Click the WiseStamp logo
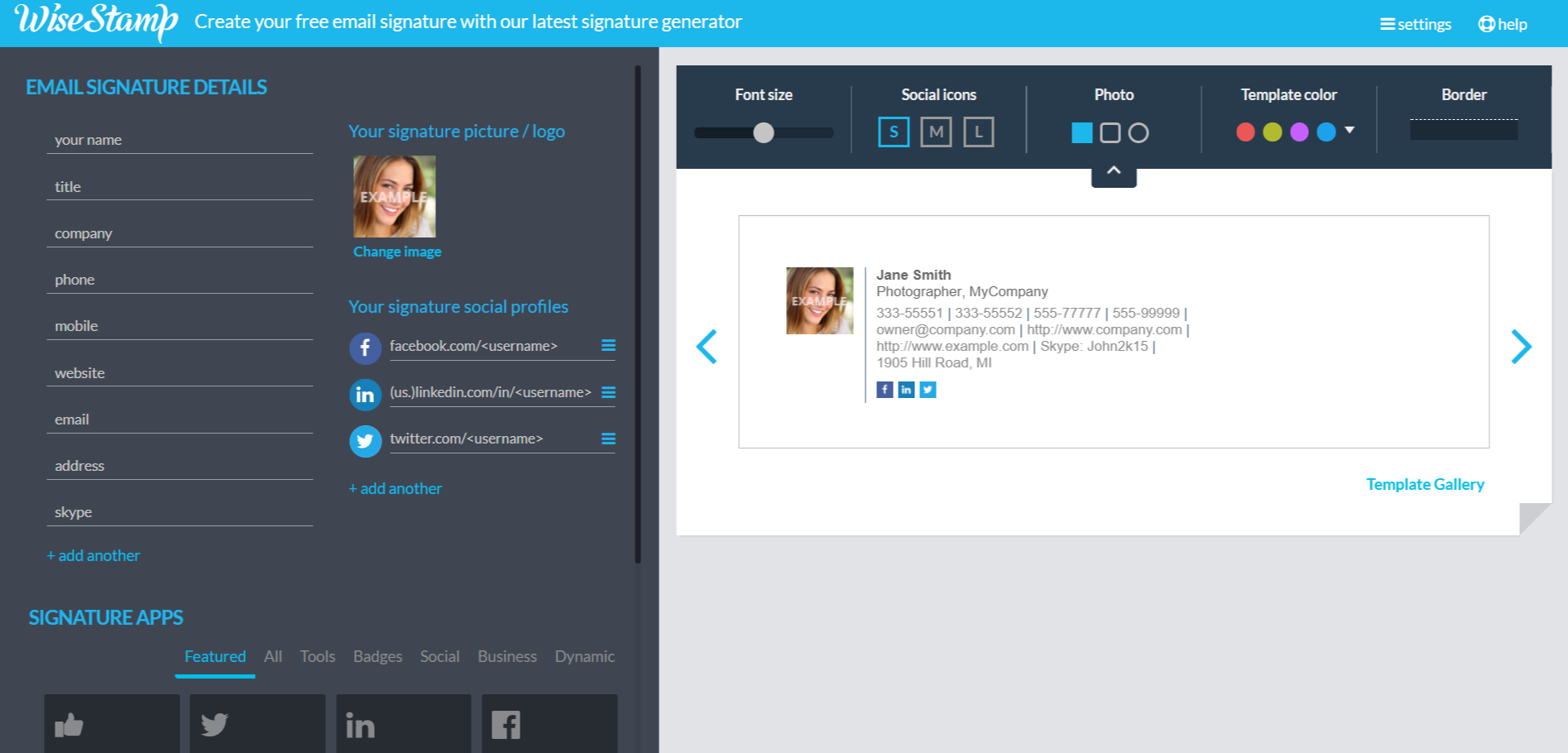Viewport: 1568px width, 753px height. [96, 22]
